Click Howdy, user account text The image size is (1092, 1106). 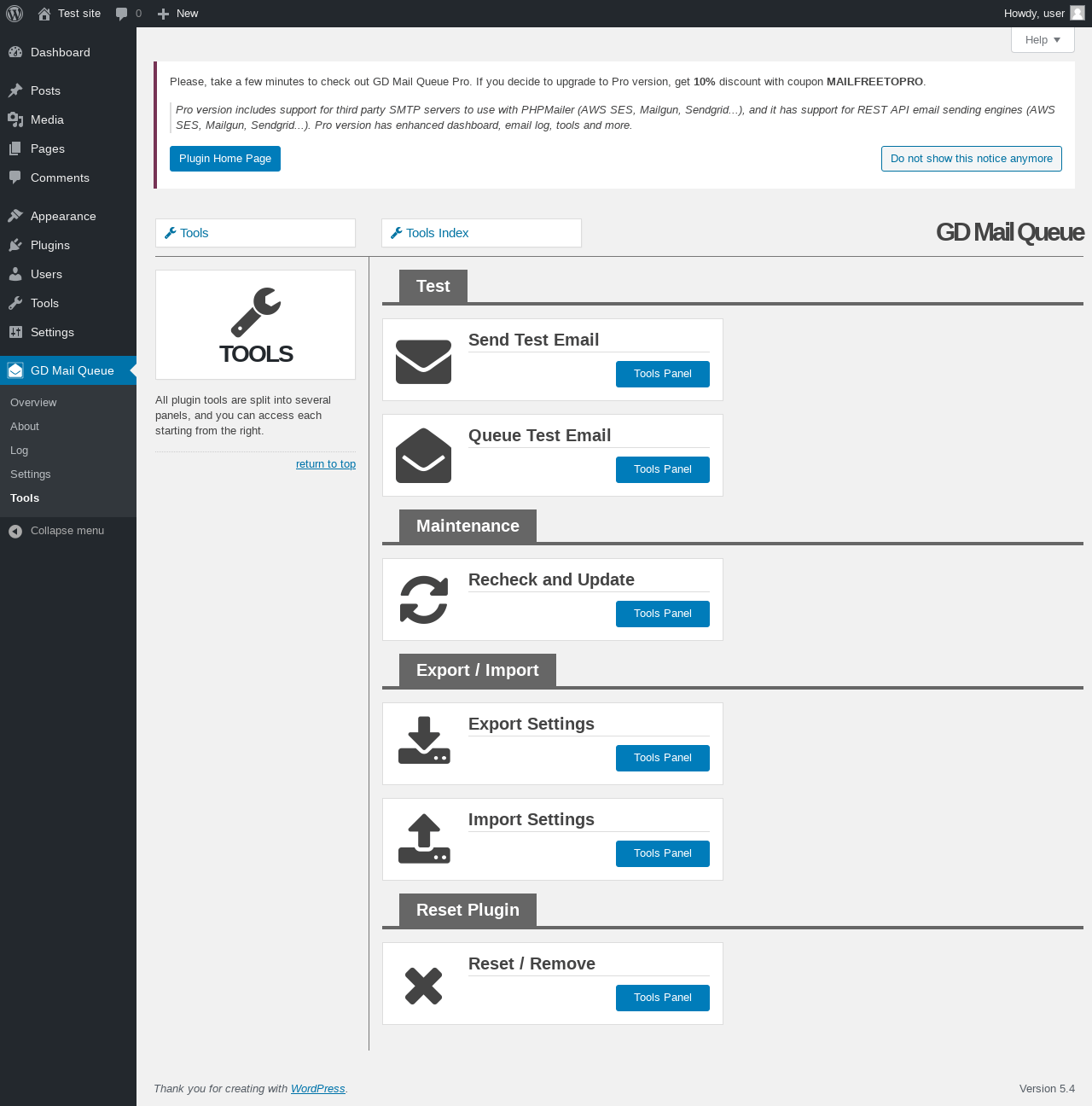tap(1034, 14)
